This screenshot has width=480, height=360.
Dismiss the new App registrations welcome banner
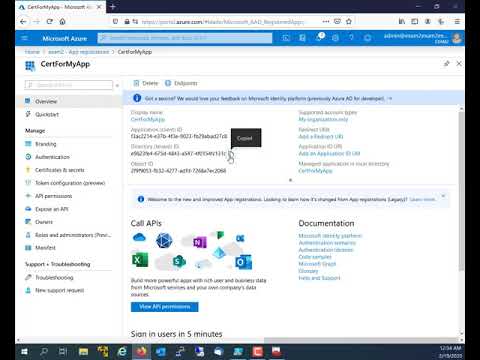pos(443,196)
